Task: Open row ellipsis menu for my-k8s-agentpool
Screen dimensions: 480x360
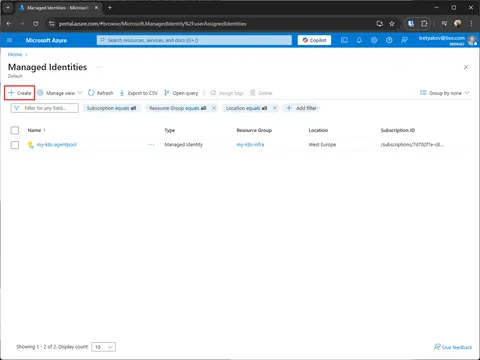Action: [151, 145]
